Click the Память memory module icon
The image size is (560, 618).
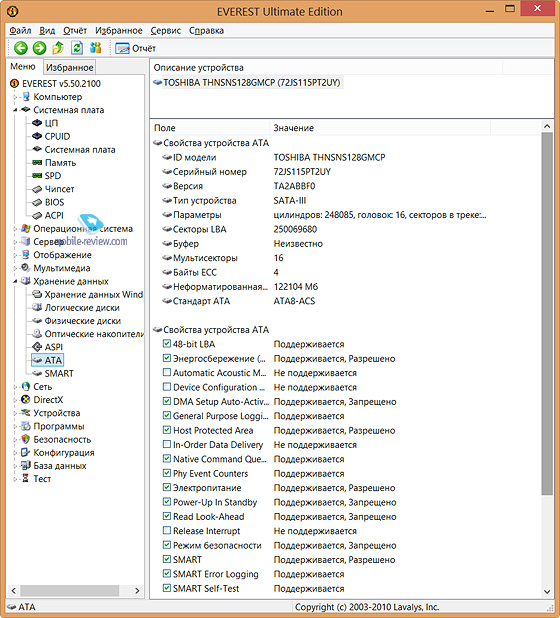coord(37,162)
